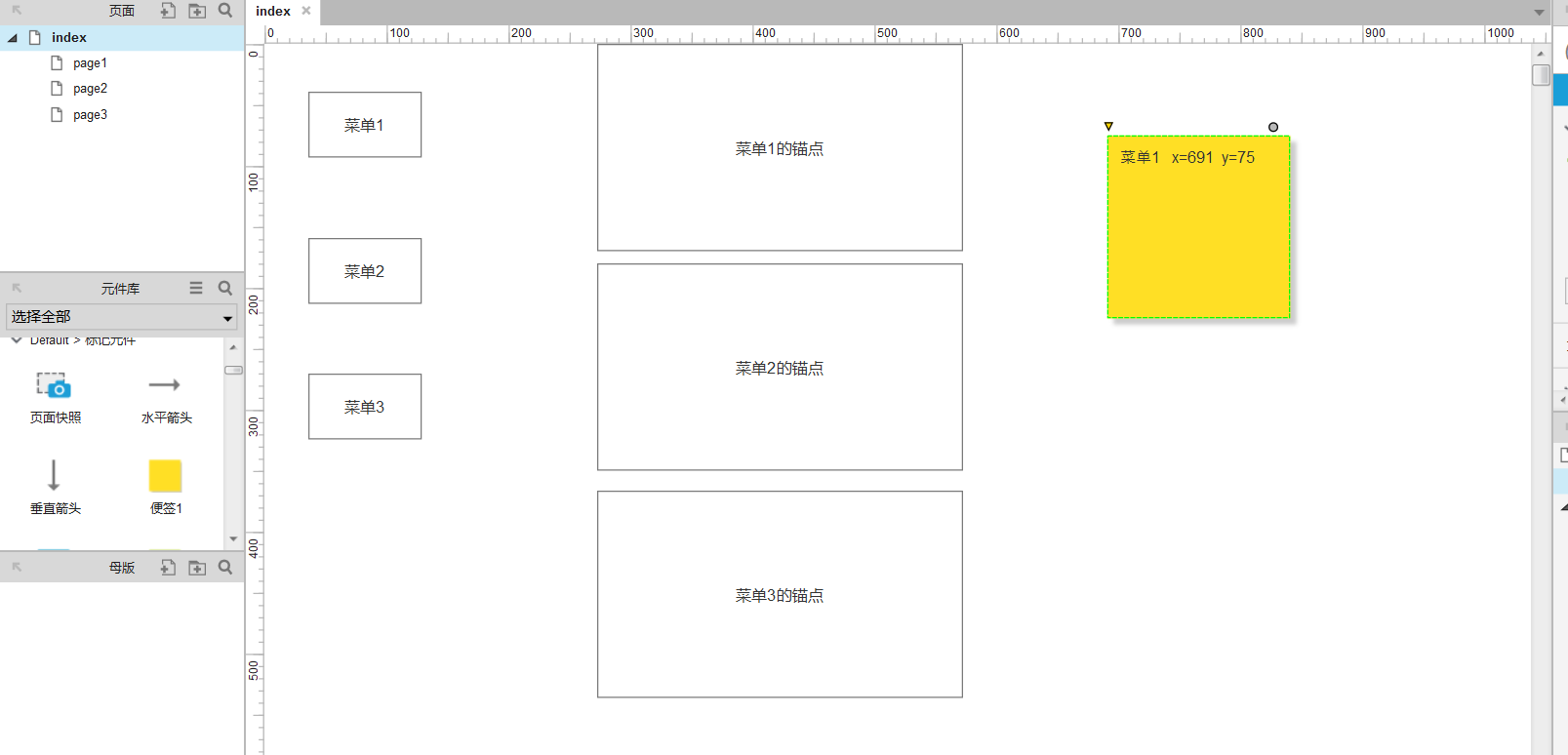
Task: Select the 菜单3的锚点 rectangle
Action: pyautogui.click(x=780, y=594)
